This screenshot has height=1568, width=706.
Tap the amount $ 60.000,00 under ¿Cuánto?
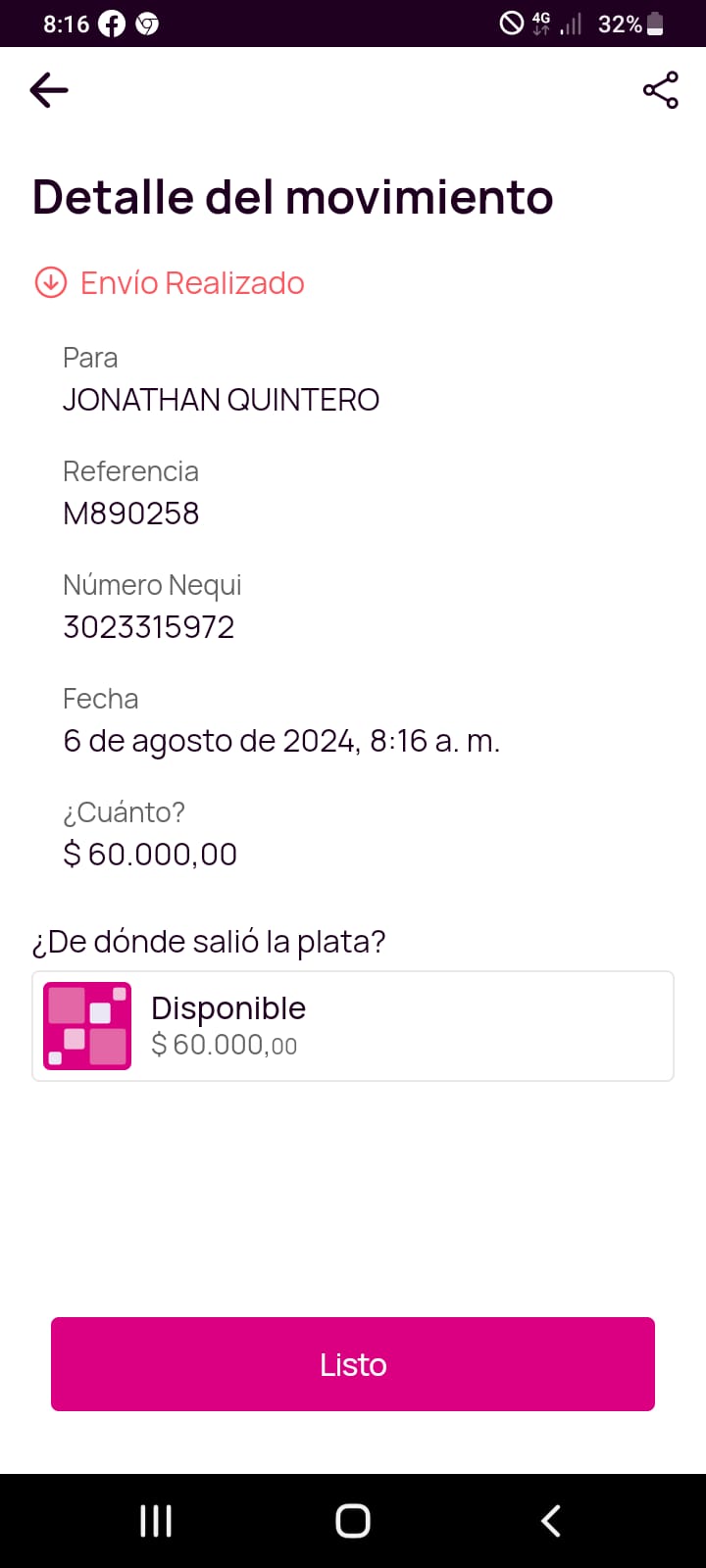pos(150,854)
